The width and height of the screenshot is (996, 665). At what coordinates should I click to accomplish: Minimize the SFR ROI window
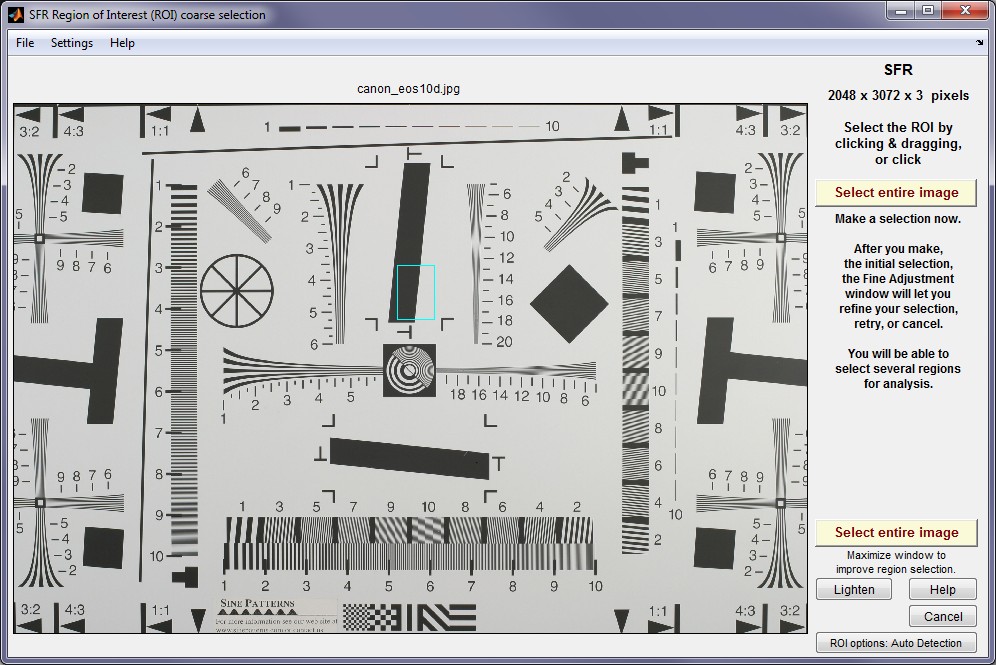[901, 11]
